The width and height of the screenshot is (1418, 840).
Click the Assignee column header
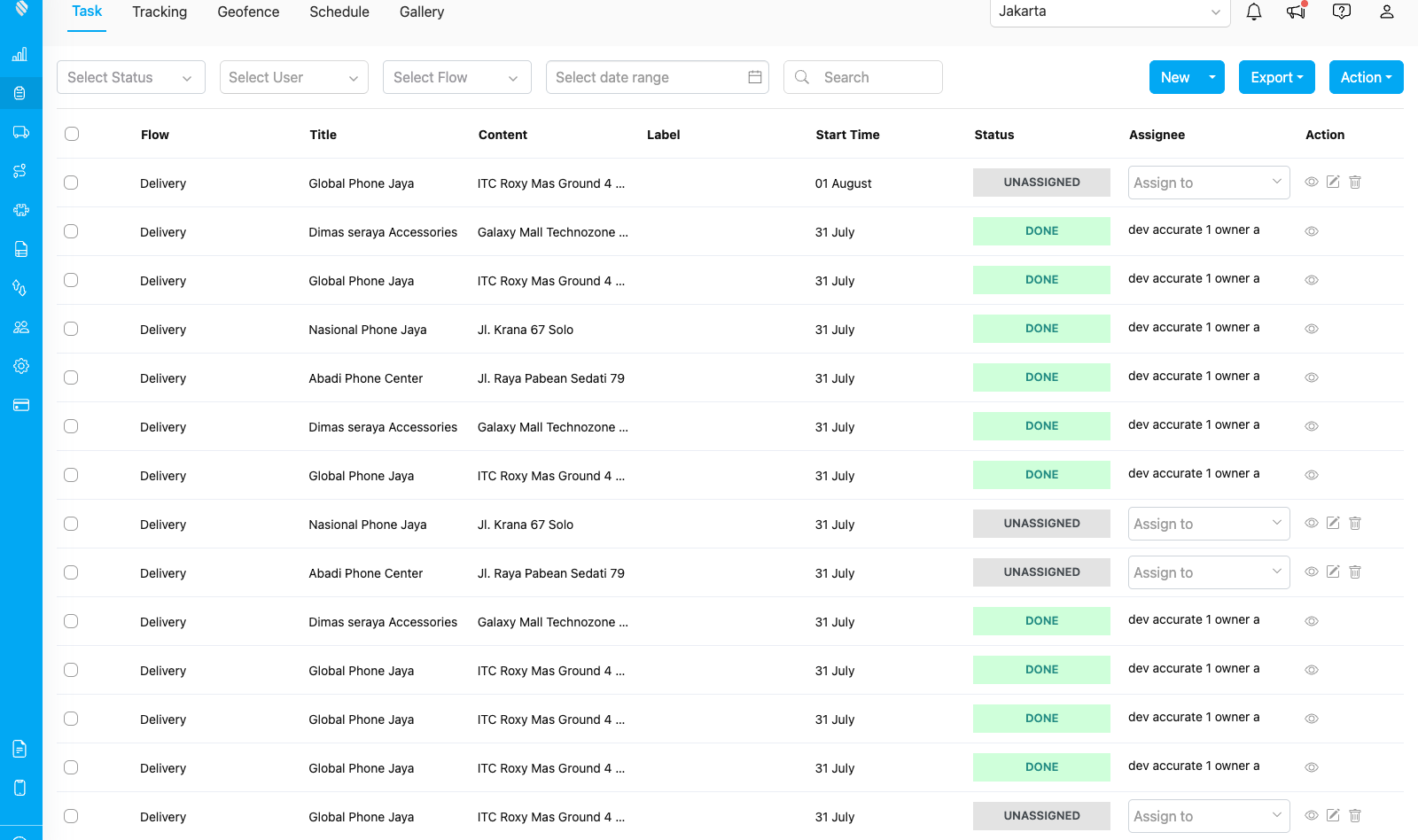click(1157, 135)
